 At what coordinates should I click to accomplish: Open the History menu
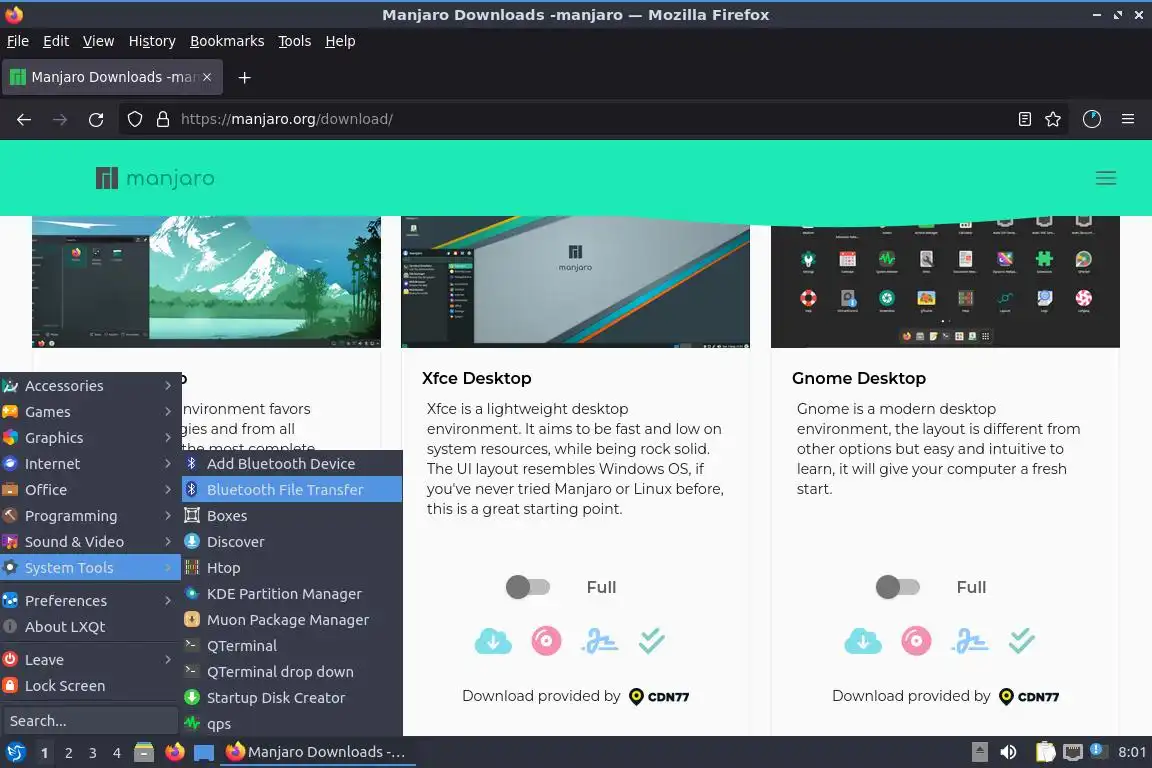(152, 41)
